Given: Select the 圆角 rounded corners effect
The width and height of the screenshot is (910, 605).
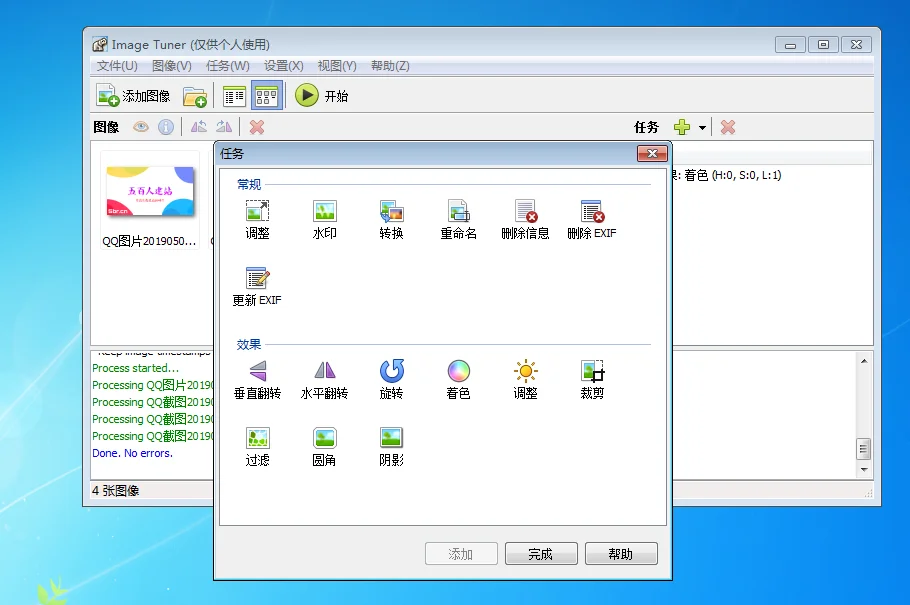Looking at the screenshot, I should (324, 447).
